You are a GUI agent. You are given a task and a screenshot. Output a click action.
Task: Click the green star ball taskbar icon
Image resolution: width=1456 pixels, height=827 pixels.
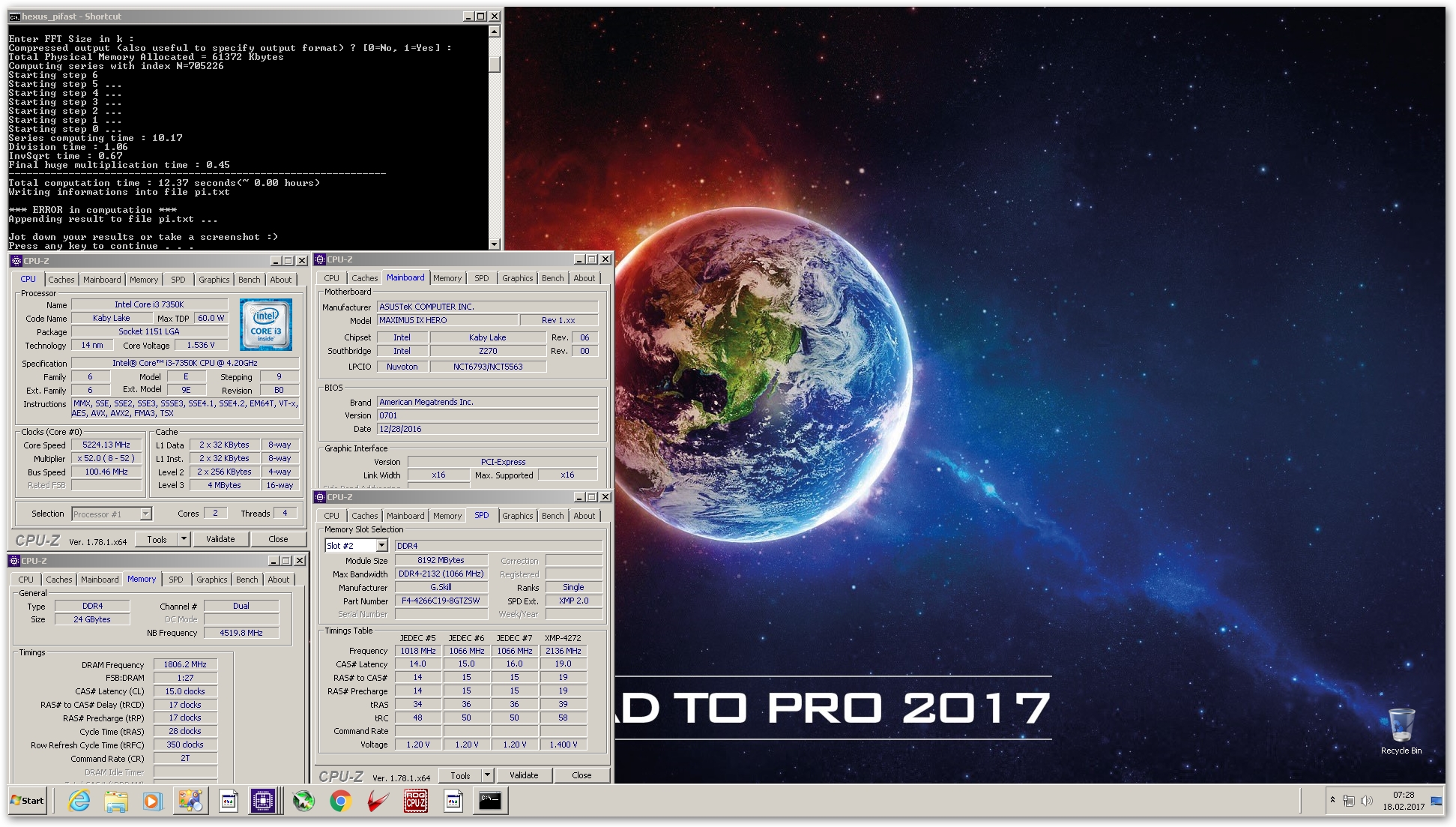tap(303, 801)
